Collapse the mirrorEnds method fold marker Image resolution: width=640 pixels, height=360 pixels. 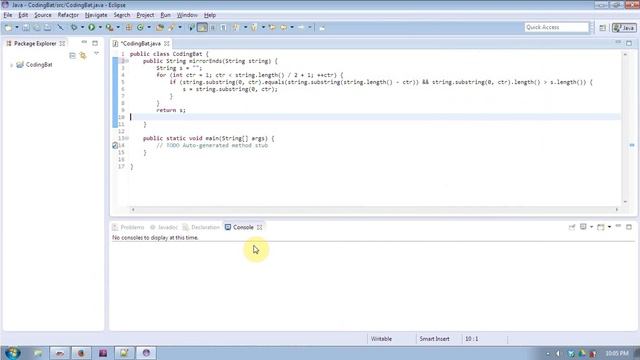click(127, 61)
